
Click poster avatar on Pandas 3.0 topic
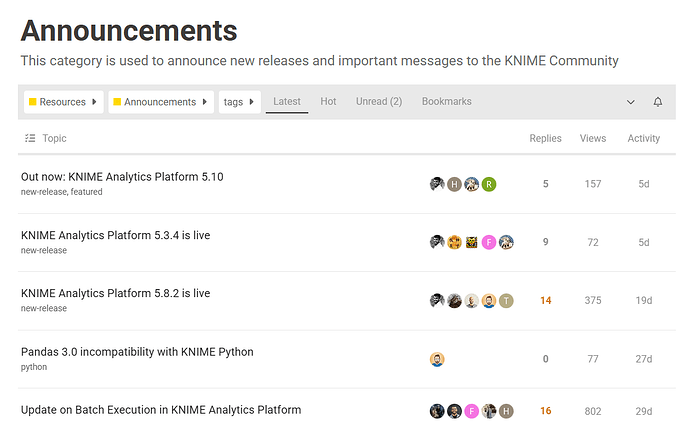coord(437,359)
